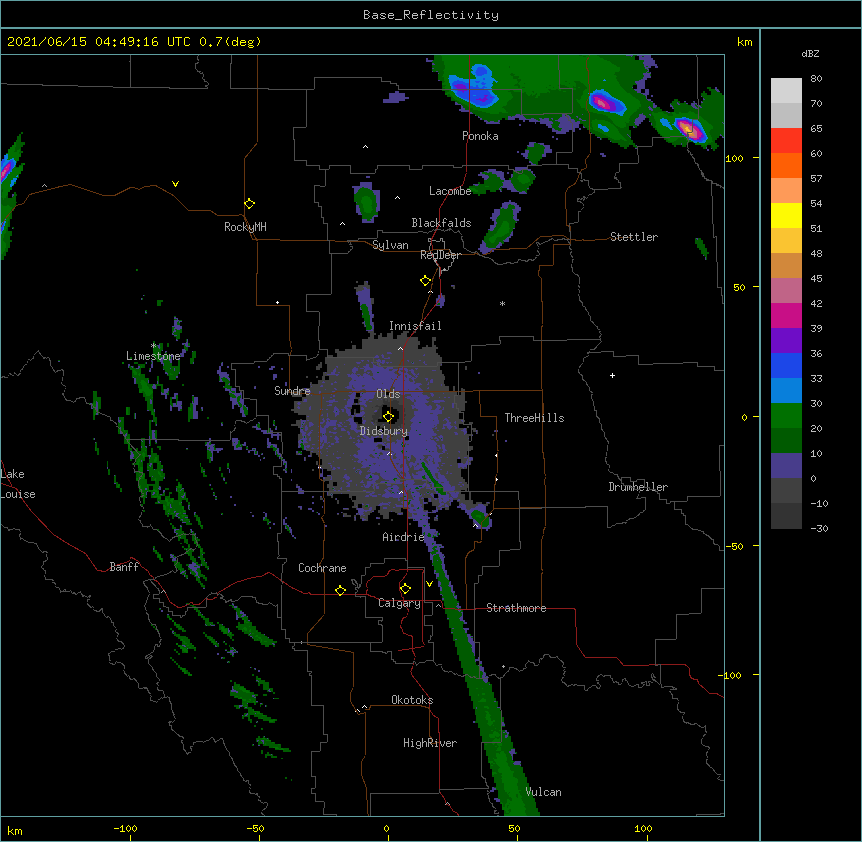This screenshot has height=842, width=862.
Task: Click the Innisfail city label
Action: coord(415,326)
